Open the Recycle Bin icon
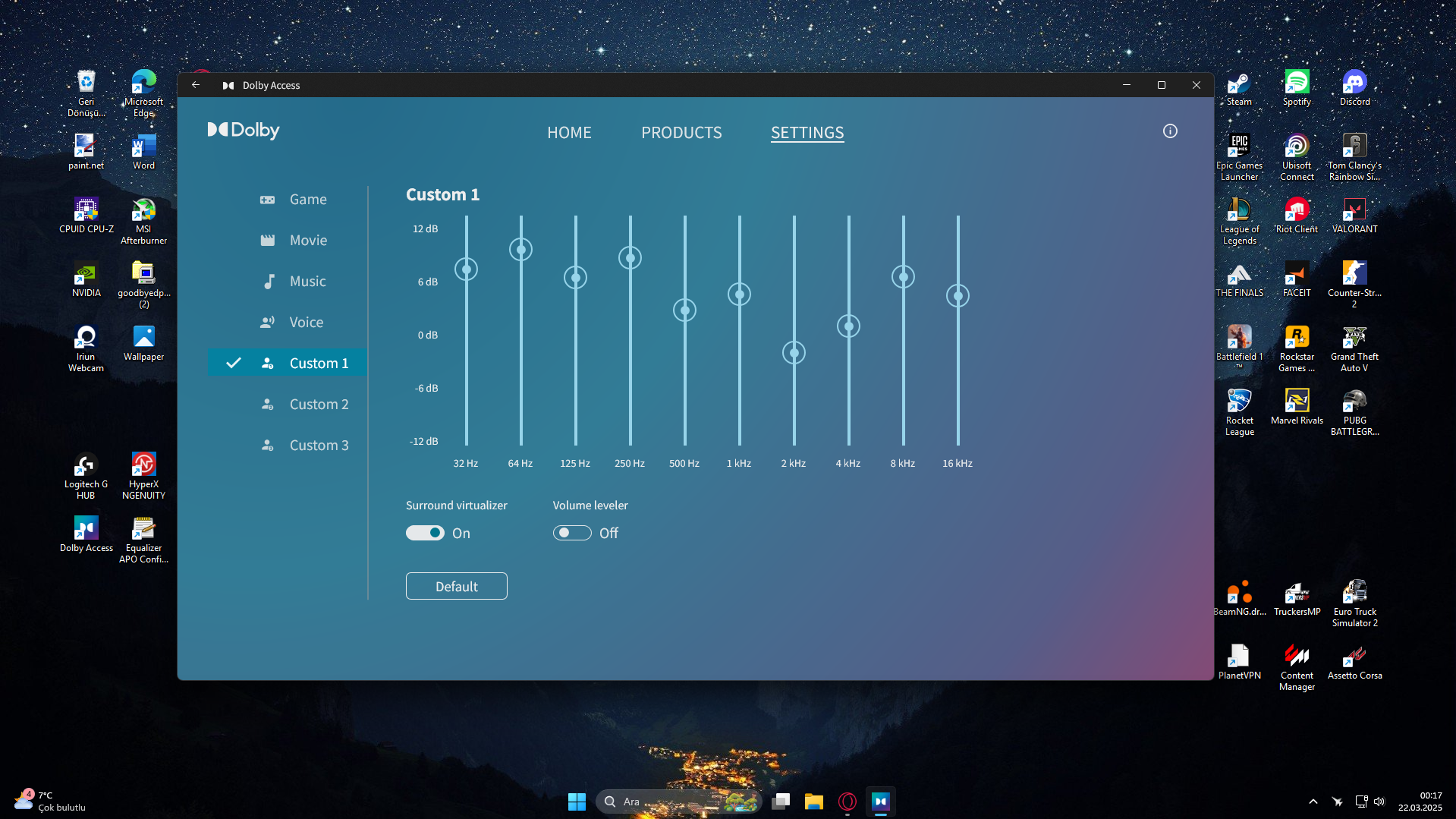This screenshot has height=819, width=1456. (86, 93)
